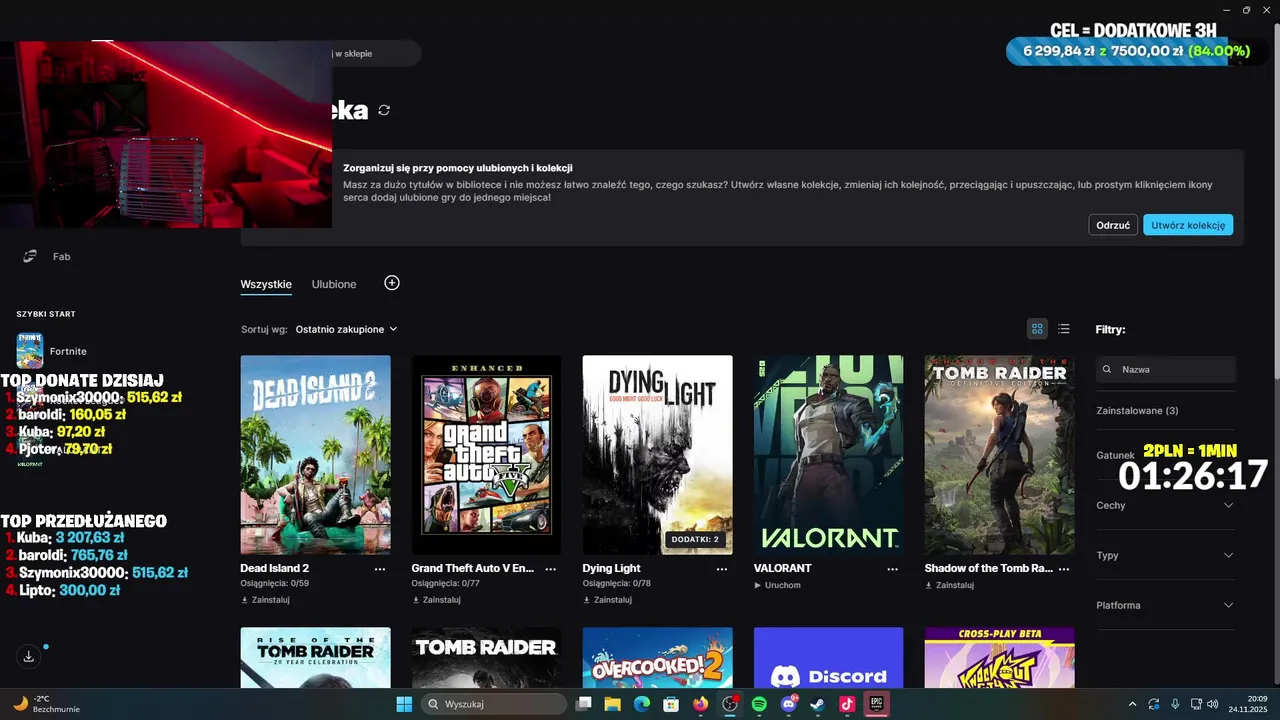Screen dimensions: 1280x720
Task: Click the 'Nazwa' filter search field
Action: click(x=1166, y=369)
